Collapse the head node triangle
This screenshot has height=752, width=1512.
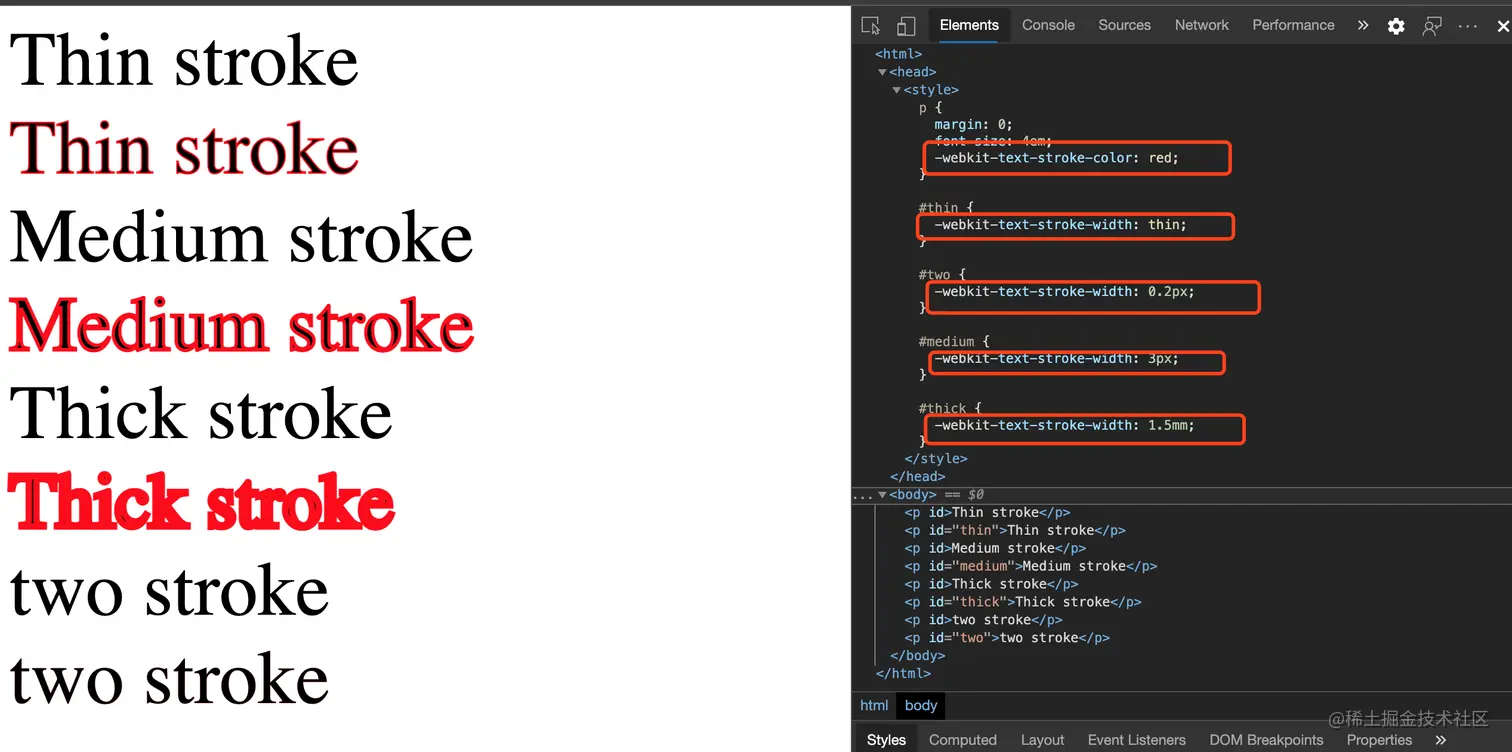pos(882,72)
